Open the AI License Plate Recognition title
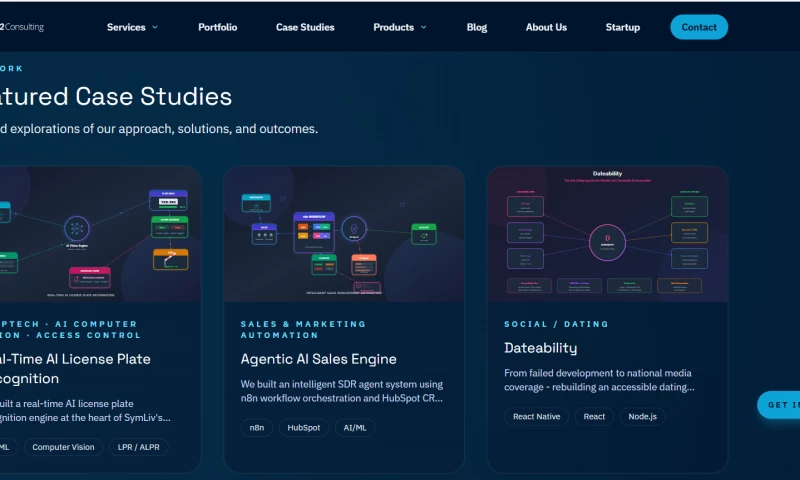Viewport: 800px width, 480px height. coord(75,369)
